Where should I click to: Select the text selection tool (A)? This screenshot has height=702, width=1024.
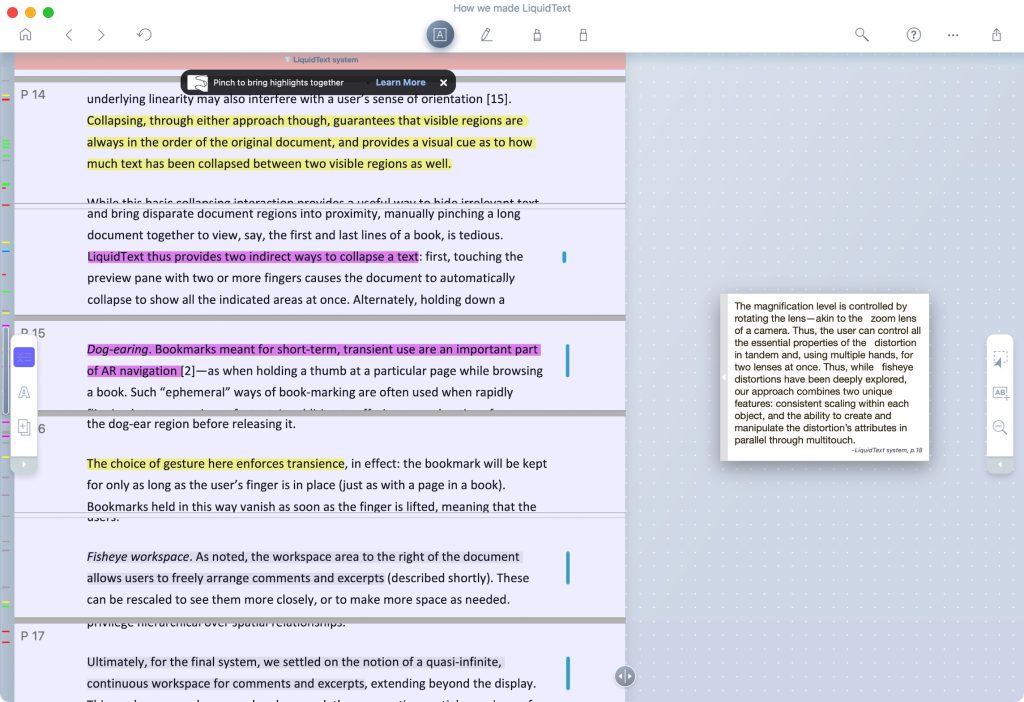click(440, 35)
